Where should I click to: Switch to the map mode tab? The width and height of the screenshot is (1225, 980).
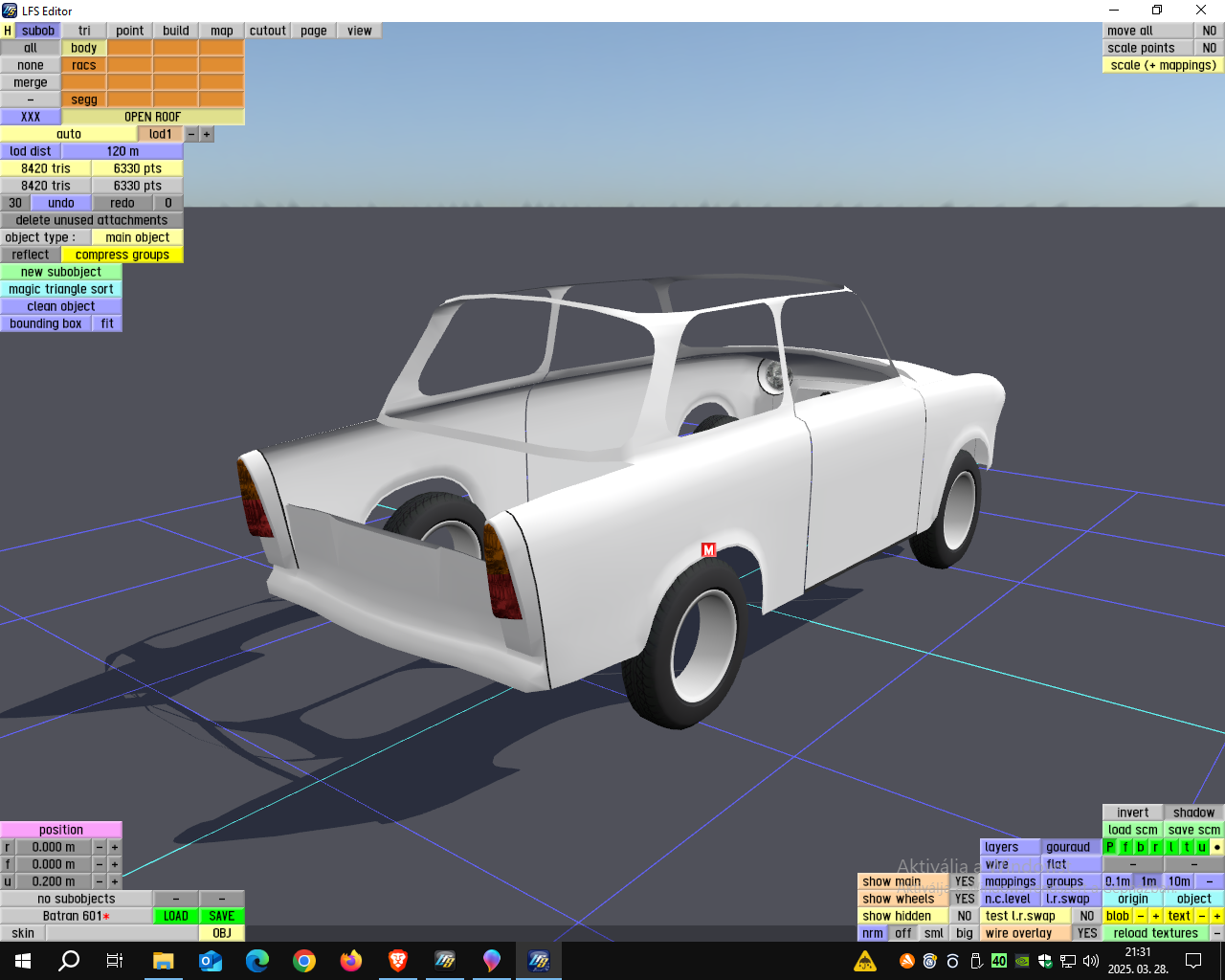pos(222,31)
